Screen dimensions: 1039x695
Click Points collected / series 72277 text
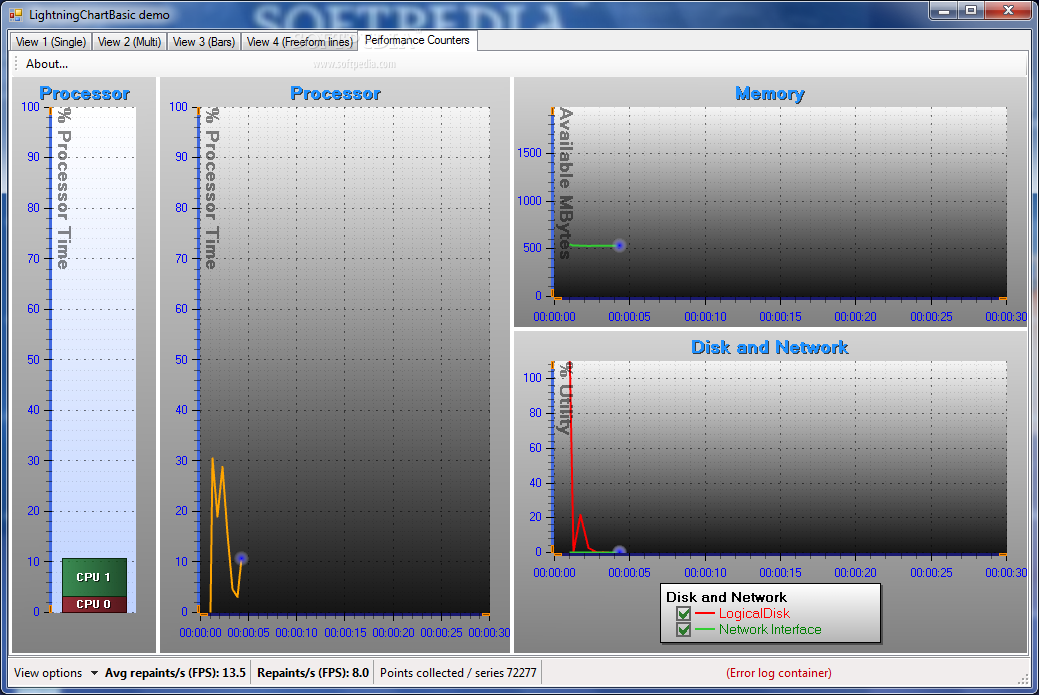click(x=458, y=672)
